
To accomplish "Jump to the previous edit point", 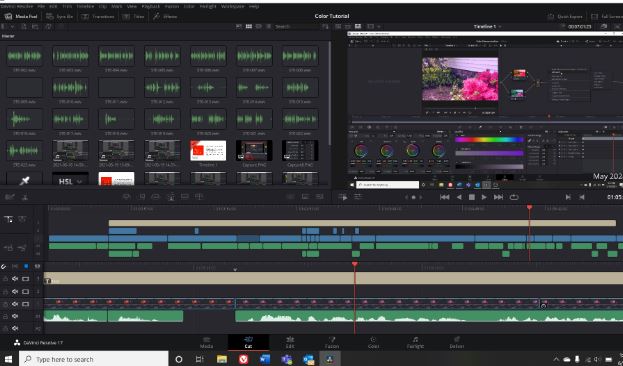I will tap(582, 197).
